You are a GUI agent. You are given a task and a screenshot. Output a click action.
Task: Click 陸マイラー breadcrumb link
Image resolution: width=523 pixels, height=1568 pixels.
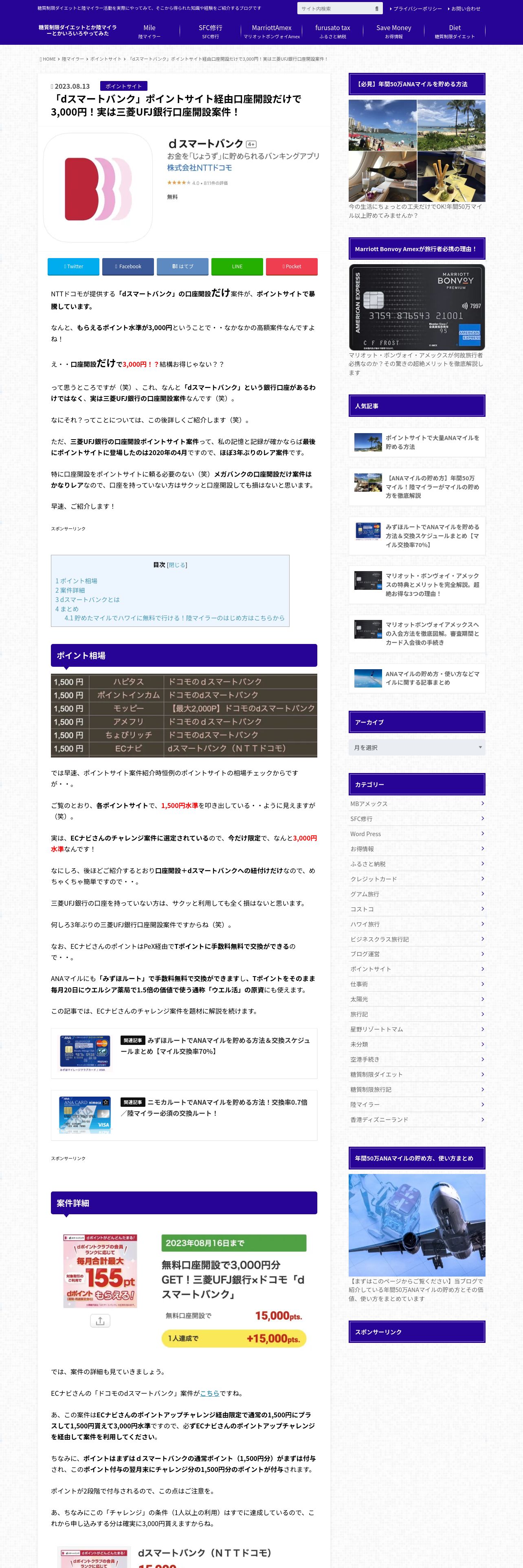pos(73,59)
